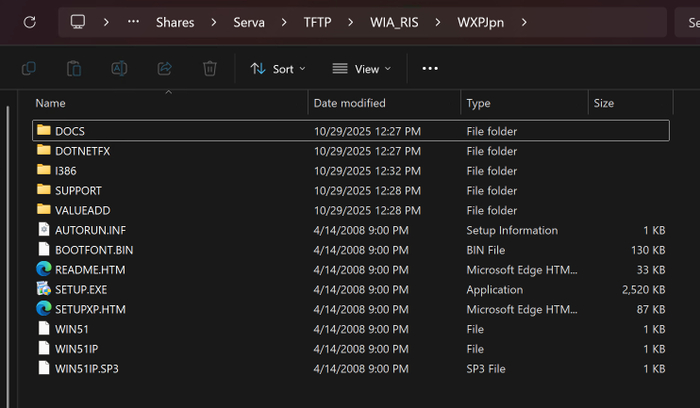Select the WIN51IP.SP3 file
The width and height of the screenshot is (700, 408).
click(88, 368)
